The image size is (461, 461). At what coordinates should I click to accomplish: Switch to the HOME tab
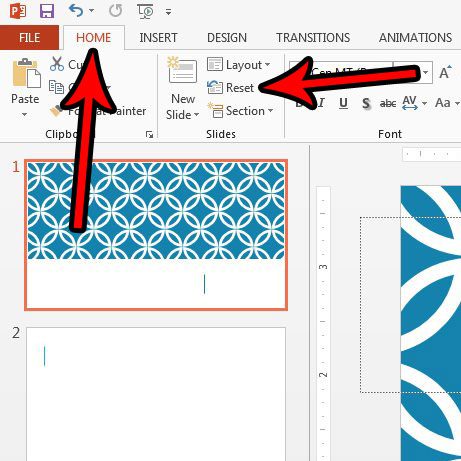(x=93, y=37)
